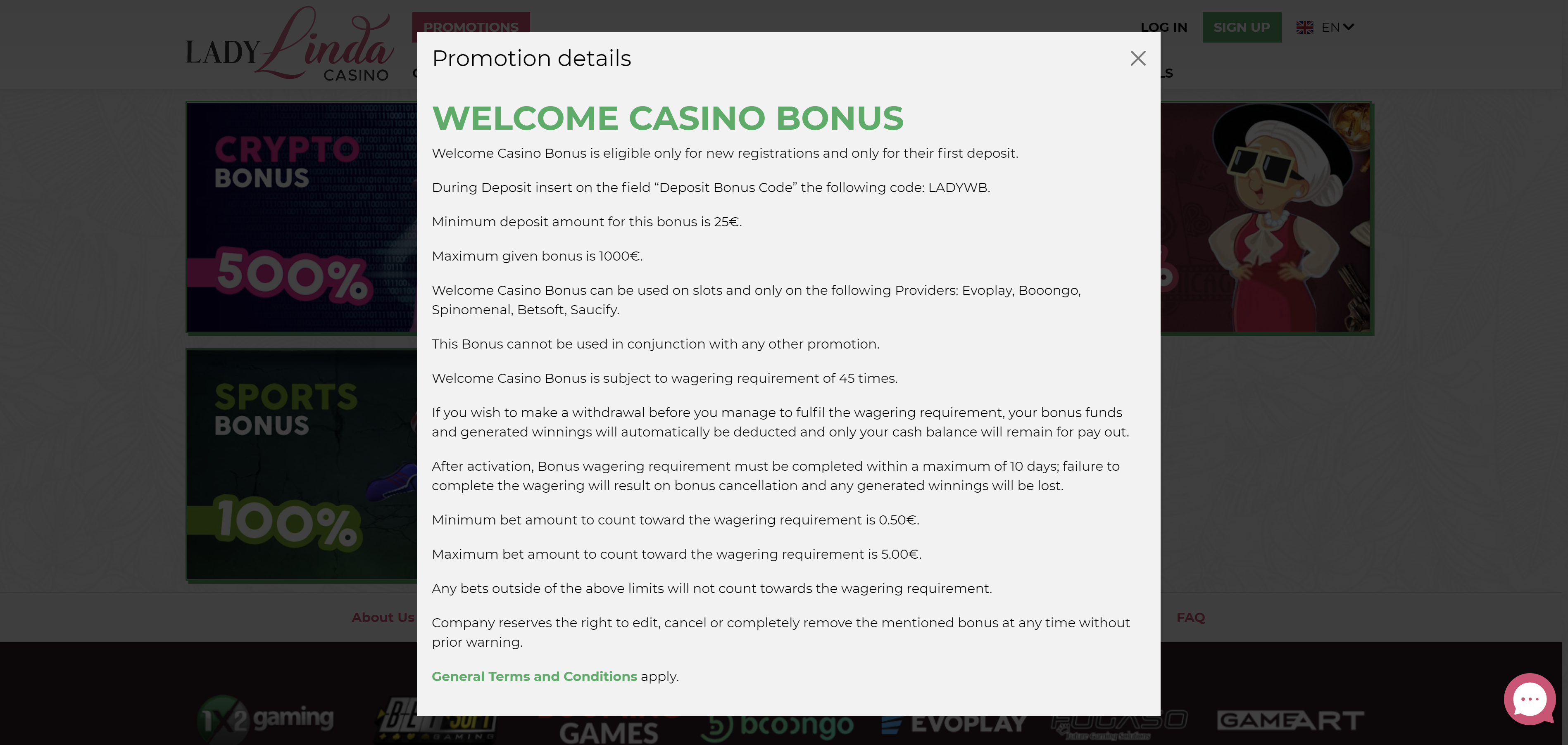Click the lady character promotion banner
This screenshot has width=1568, height=745.
(1266, 217)
